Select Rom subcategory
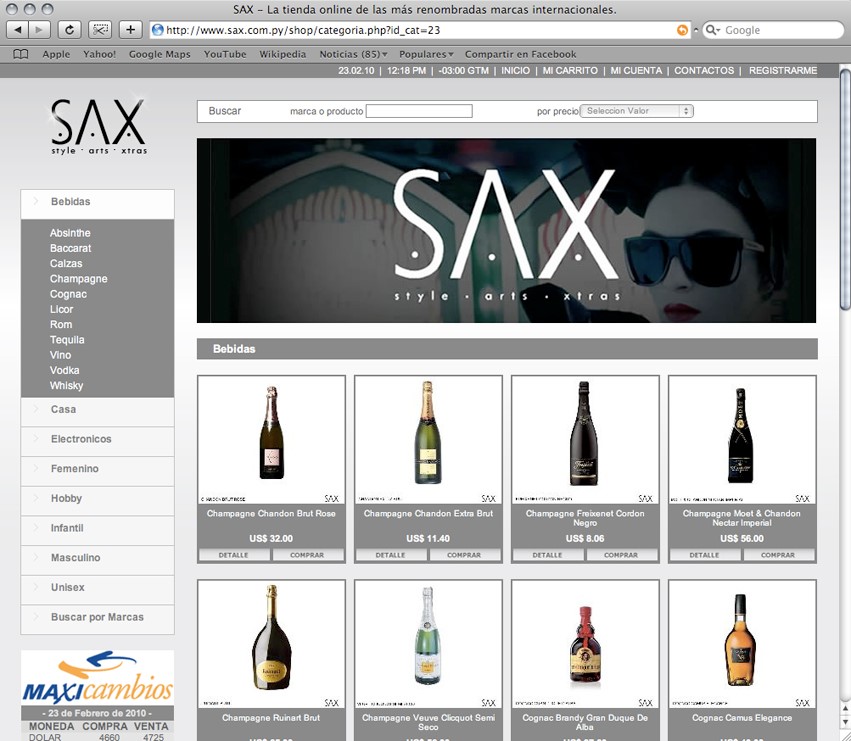Image resolution: width=851 pixels, height=741 pixels. pyautogui.click(x=61, y=325)
